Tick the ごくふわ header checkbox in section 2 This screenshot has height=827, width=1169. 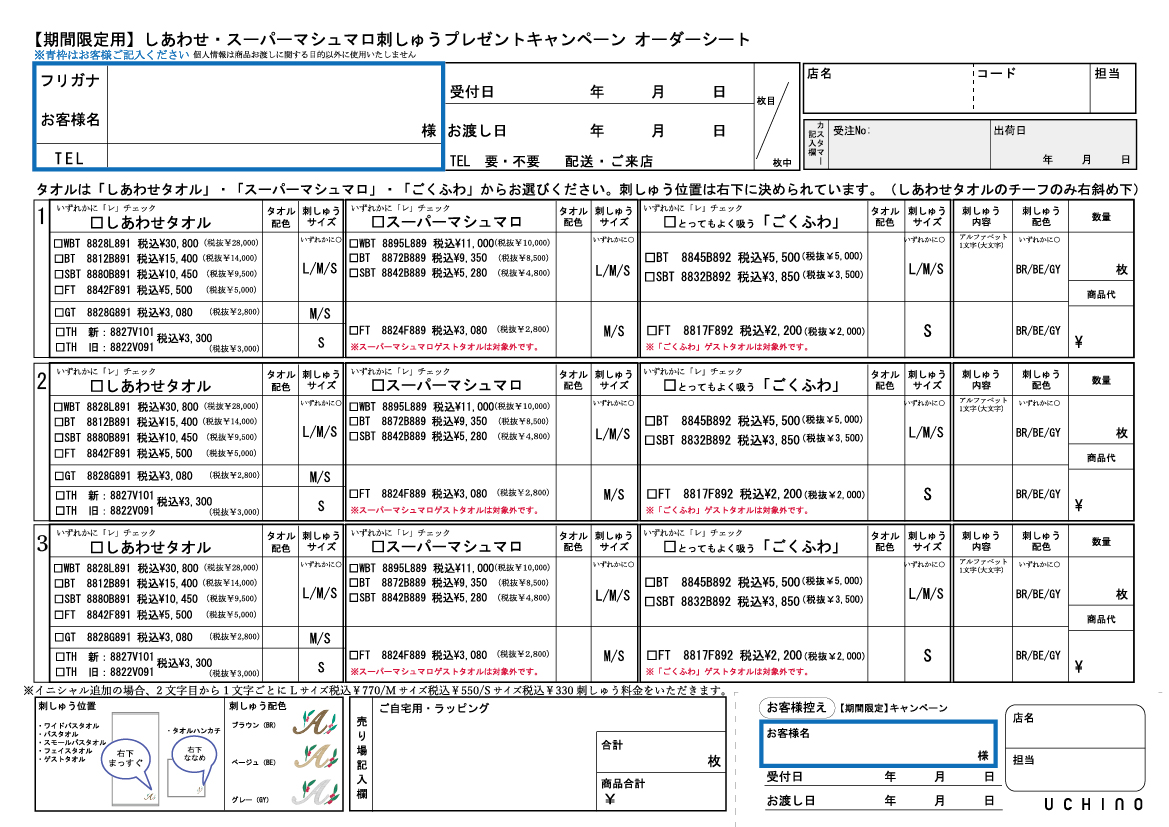pyautogui.click(x=671, y=385)
